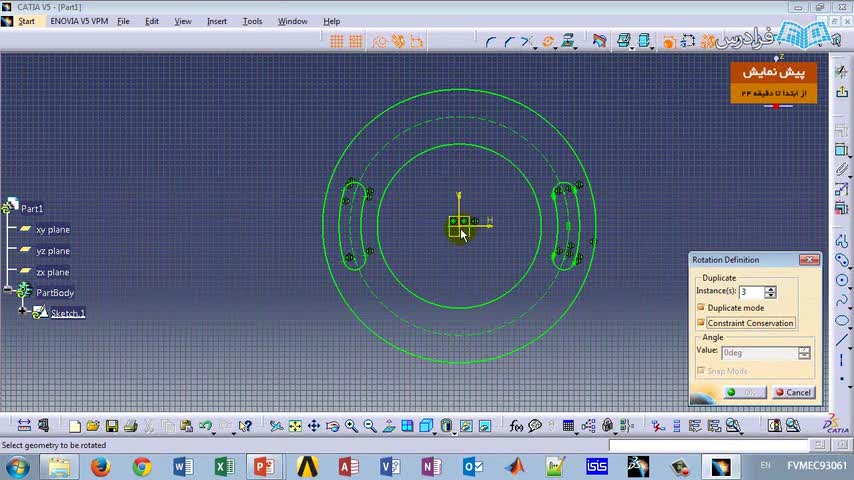Click the Corner tool icon
This screenshot has width=854, height=480.
point(490,41)
